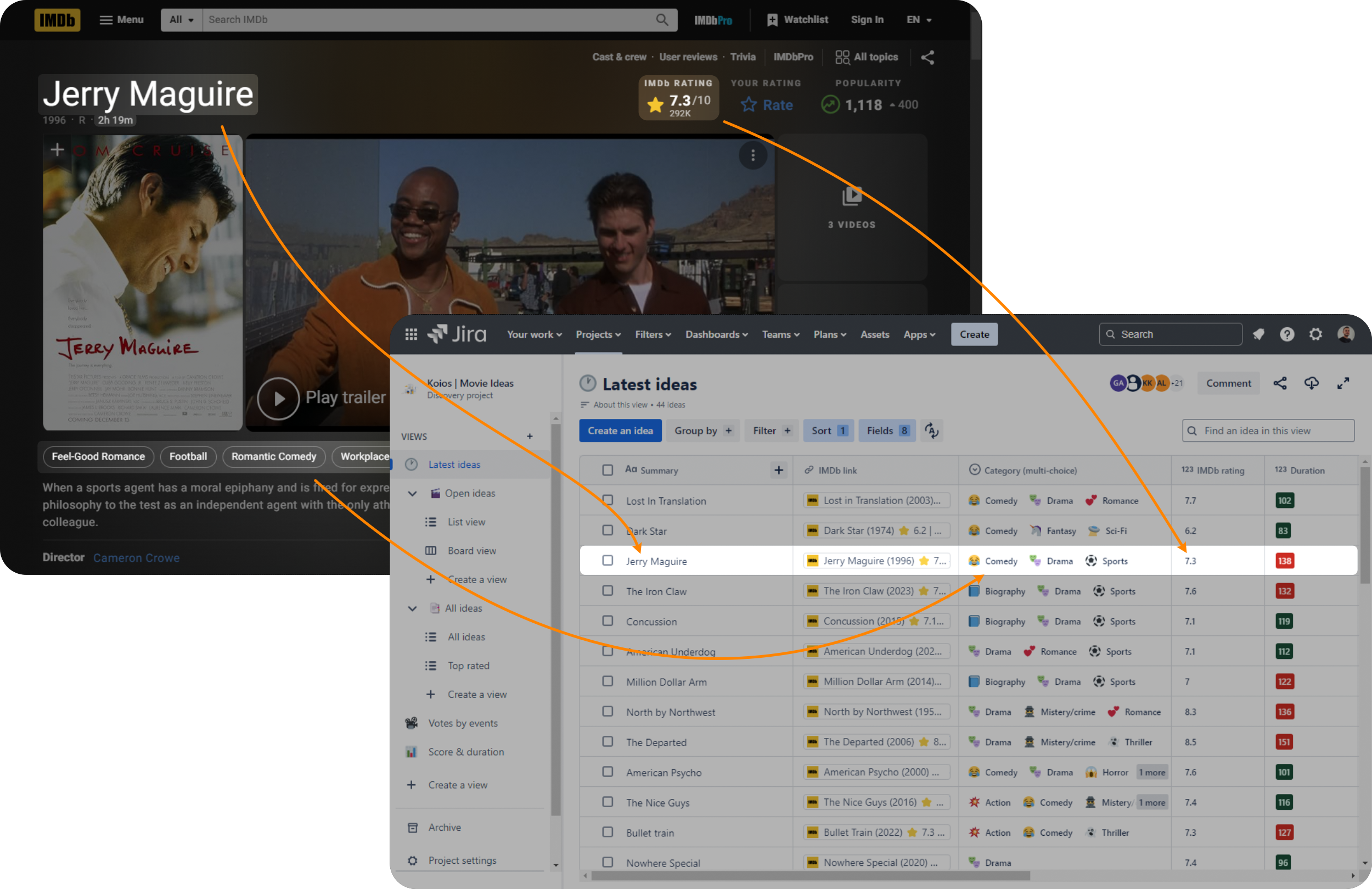Click the IMDb share icon
This screenshot has height=889, width=1372.
coord(927,57)
